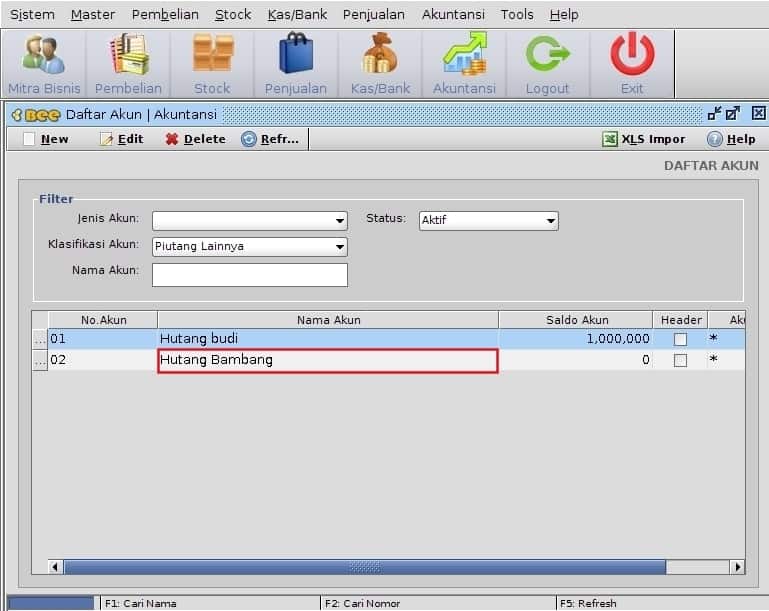Open the Klasifikasi Akun dropdown
This screenshot has height=611, width=769.
pos(250,247)
